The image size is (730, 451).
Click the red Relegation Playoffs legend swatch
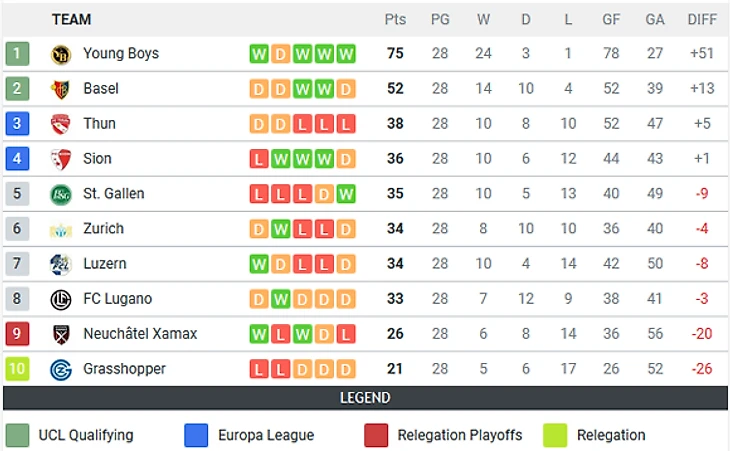pyautogui.click(x=376, y=435)
